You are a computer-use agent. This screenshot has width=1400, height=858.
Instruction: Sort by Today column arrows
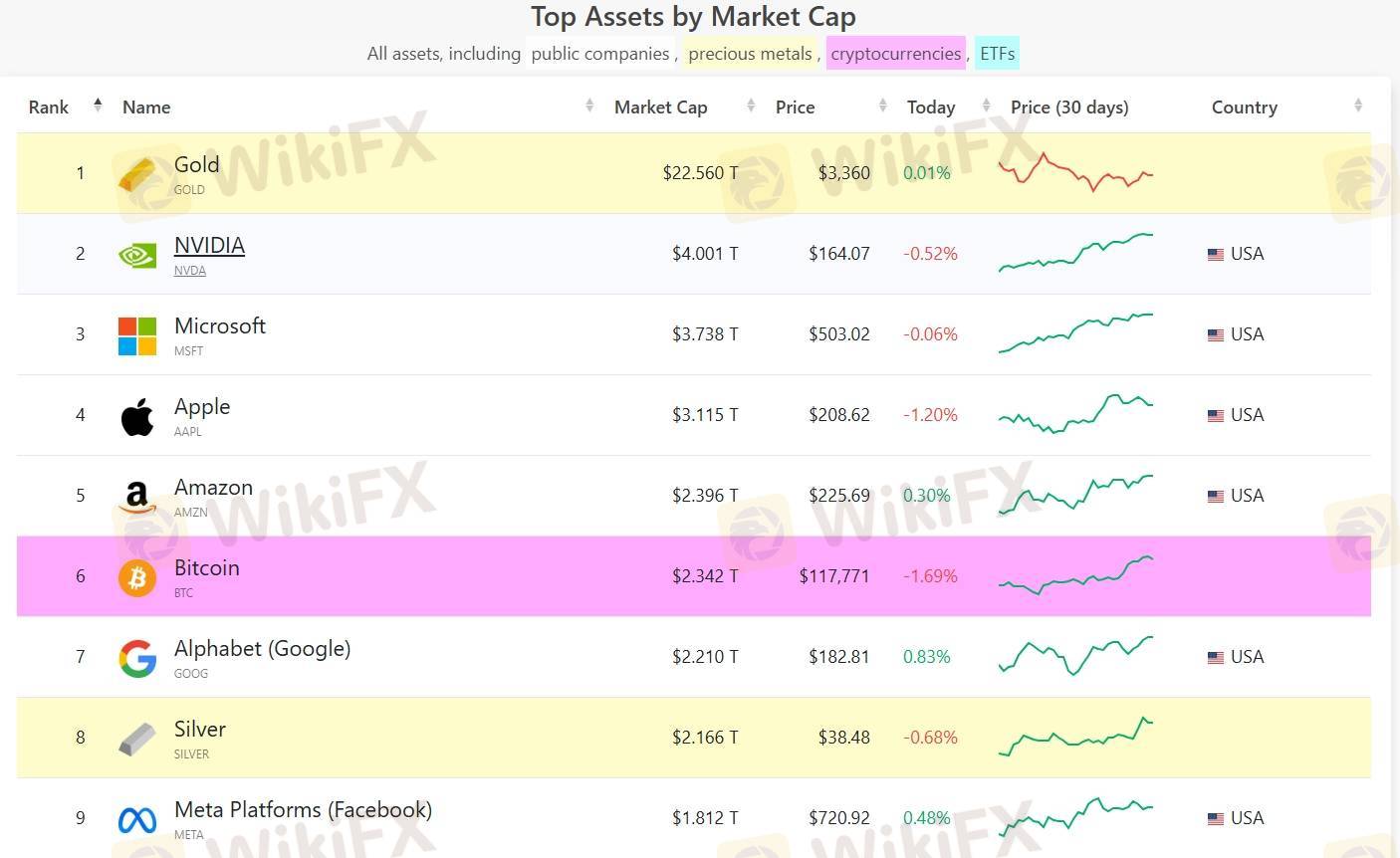(x=986, y=106)
